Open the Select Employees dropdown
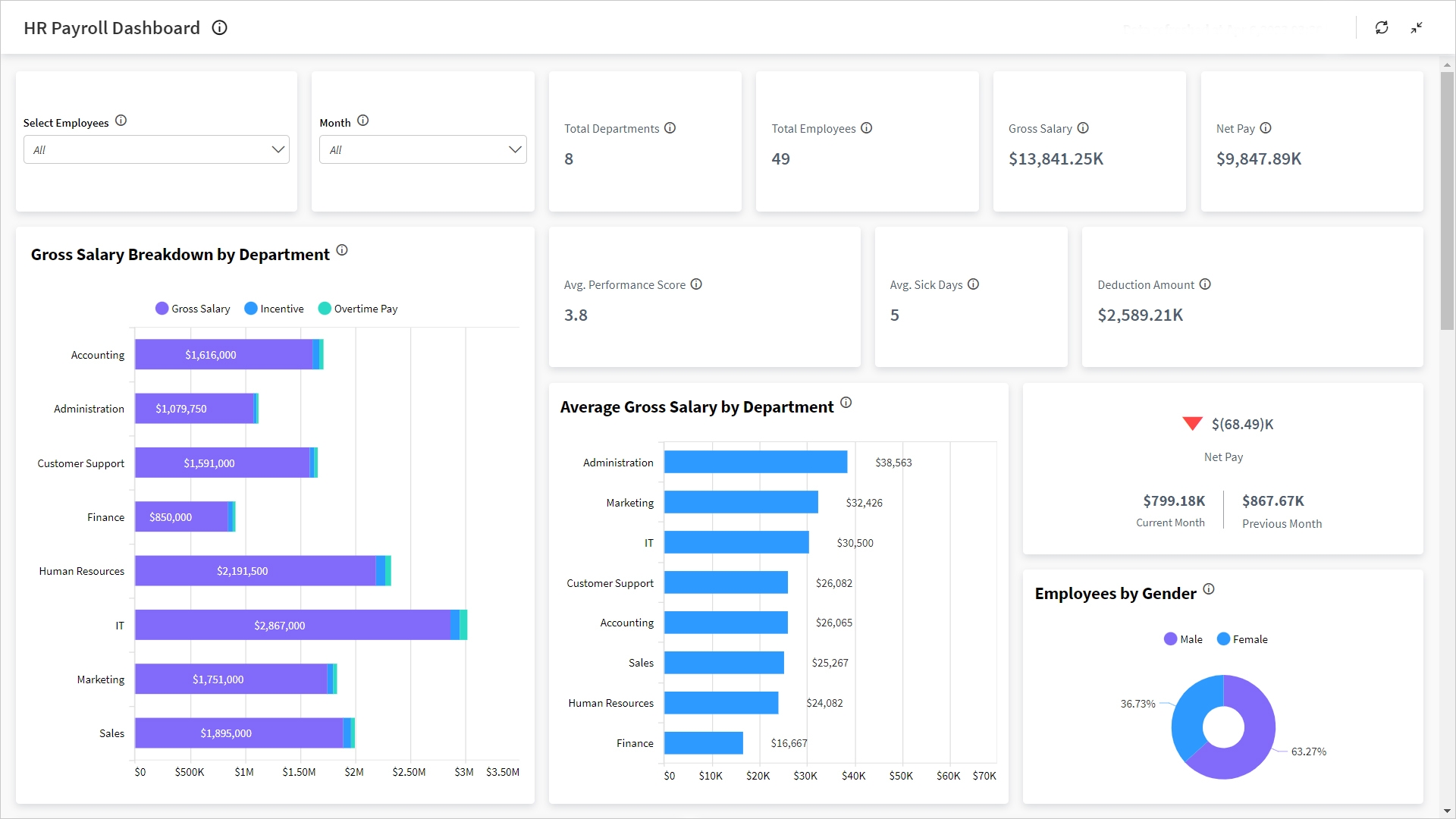The width and height of the screenshot is (1456, 819). click(156, 149)
